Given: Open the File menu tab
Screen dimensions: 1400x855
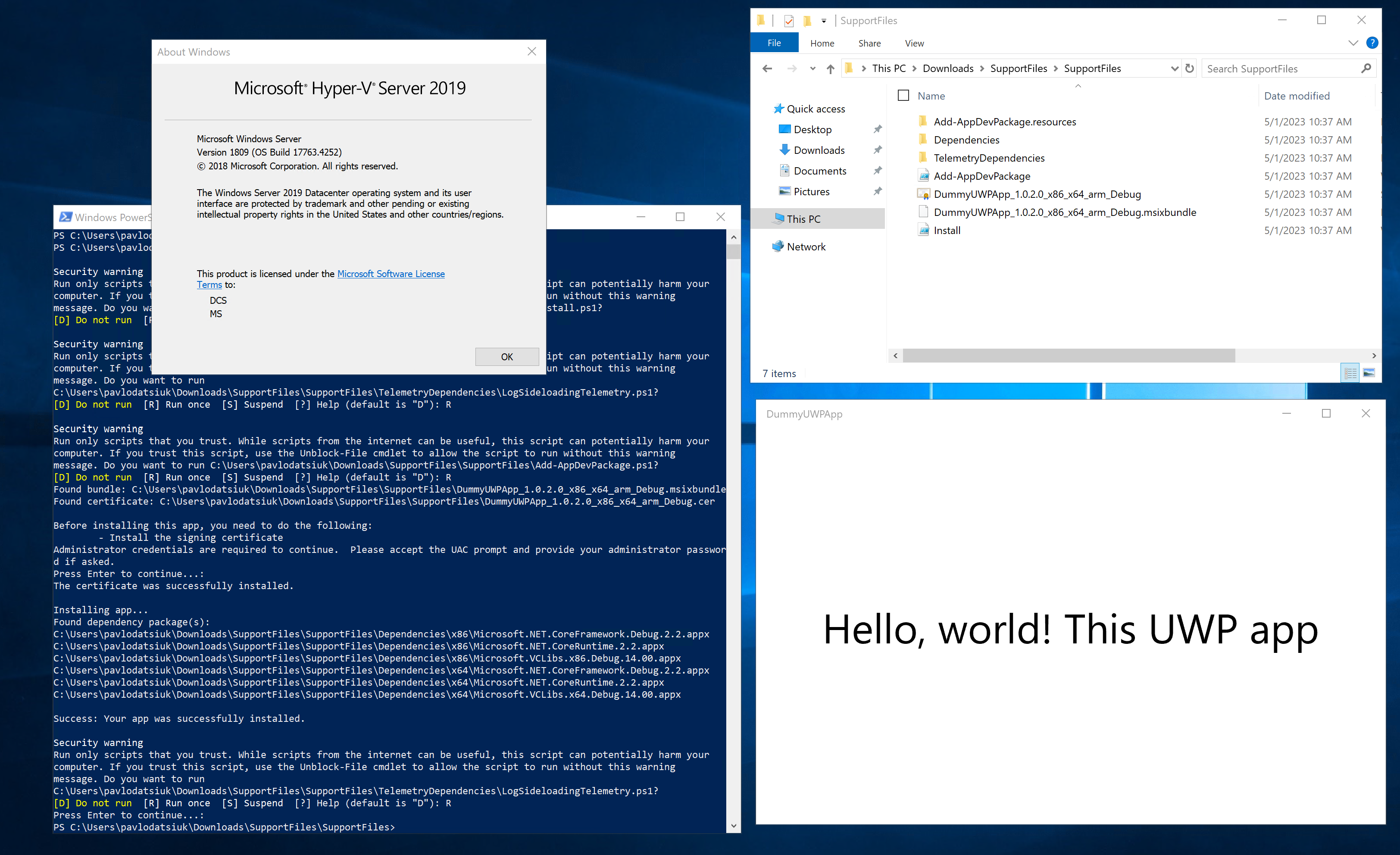Looking at the screenshot, I should (x=774, y=43).
